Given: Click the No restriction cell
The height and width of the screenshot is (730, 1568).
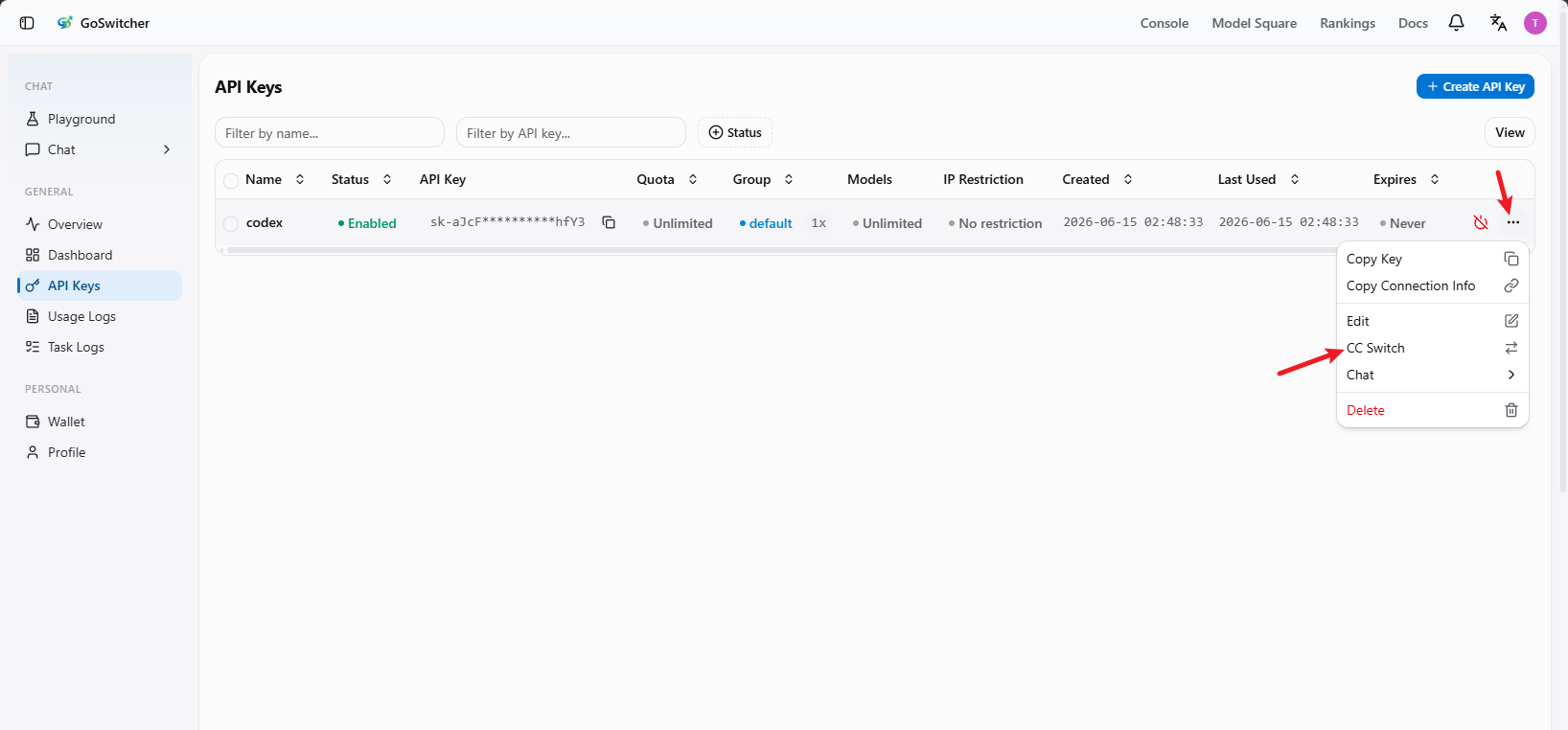Looking at the screenshot, I should point(995,223).
